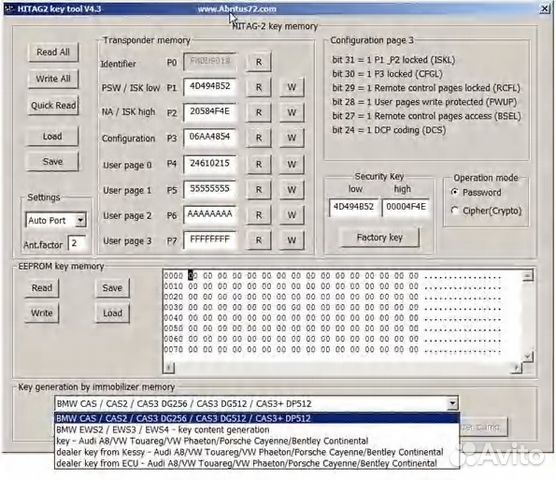Click the Quick Read button
Screen dimensions: 556x480
click(x=53, y=105)
